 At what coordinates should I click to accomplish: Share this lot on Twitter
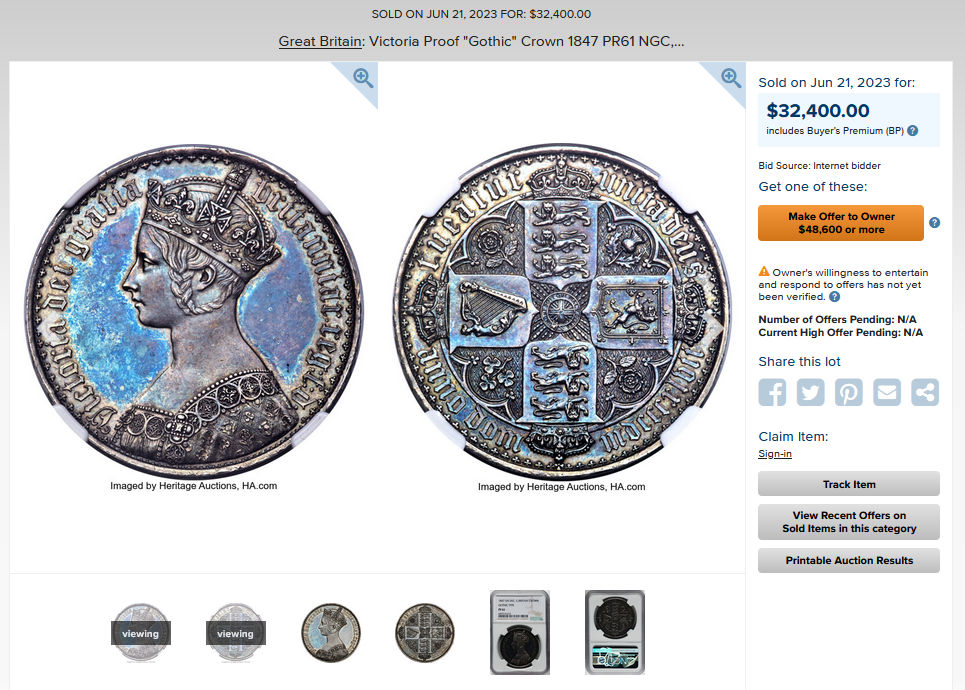[x=811, y=392]
